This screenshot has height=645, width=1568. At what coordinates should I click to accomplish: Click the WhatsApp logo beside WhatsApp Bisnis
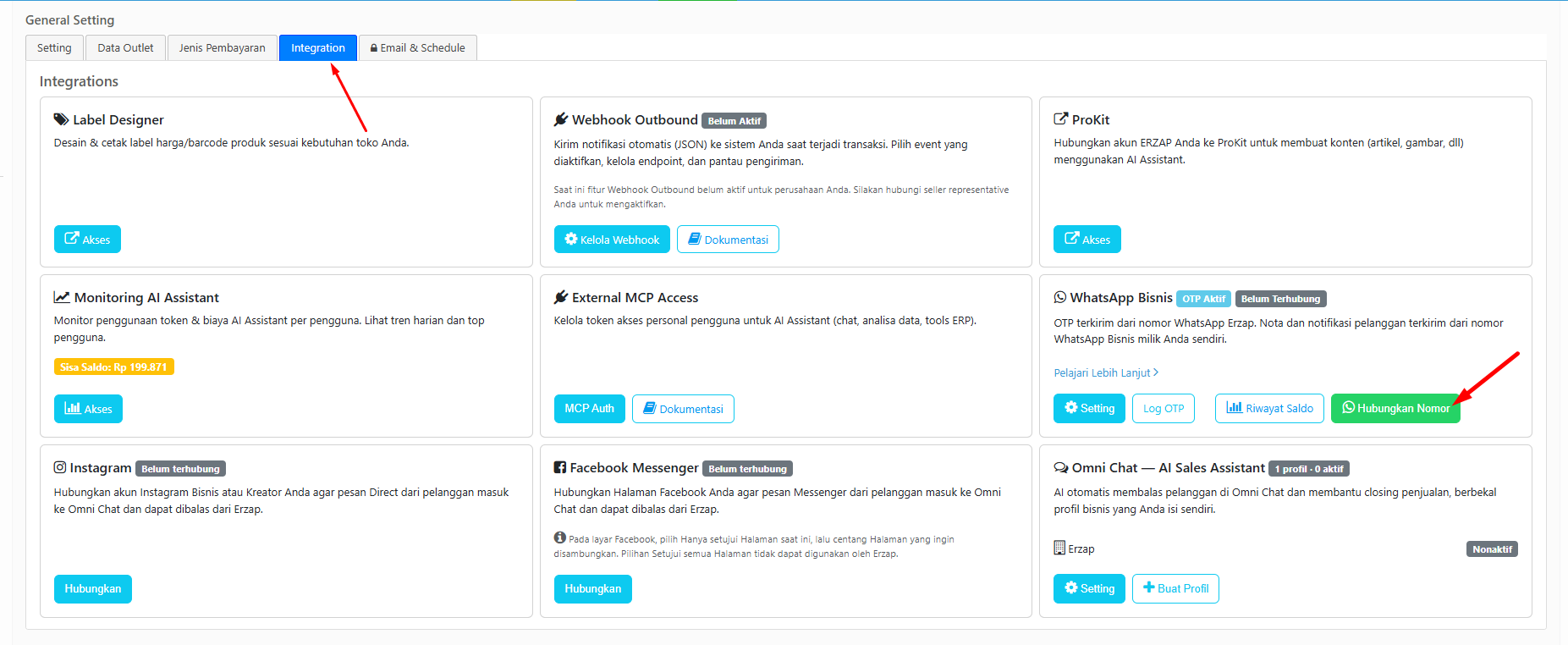(1060, 297)
